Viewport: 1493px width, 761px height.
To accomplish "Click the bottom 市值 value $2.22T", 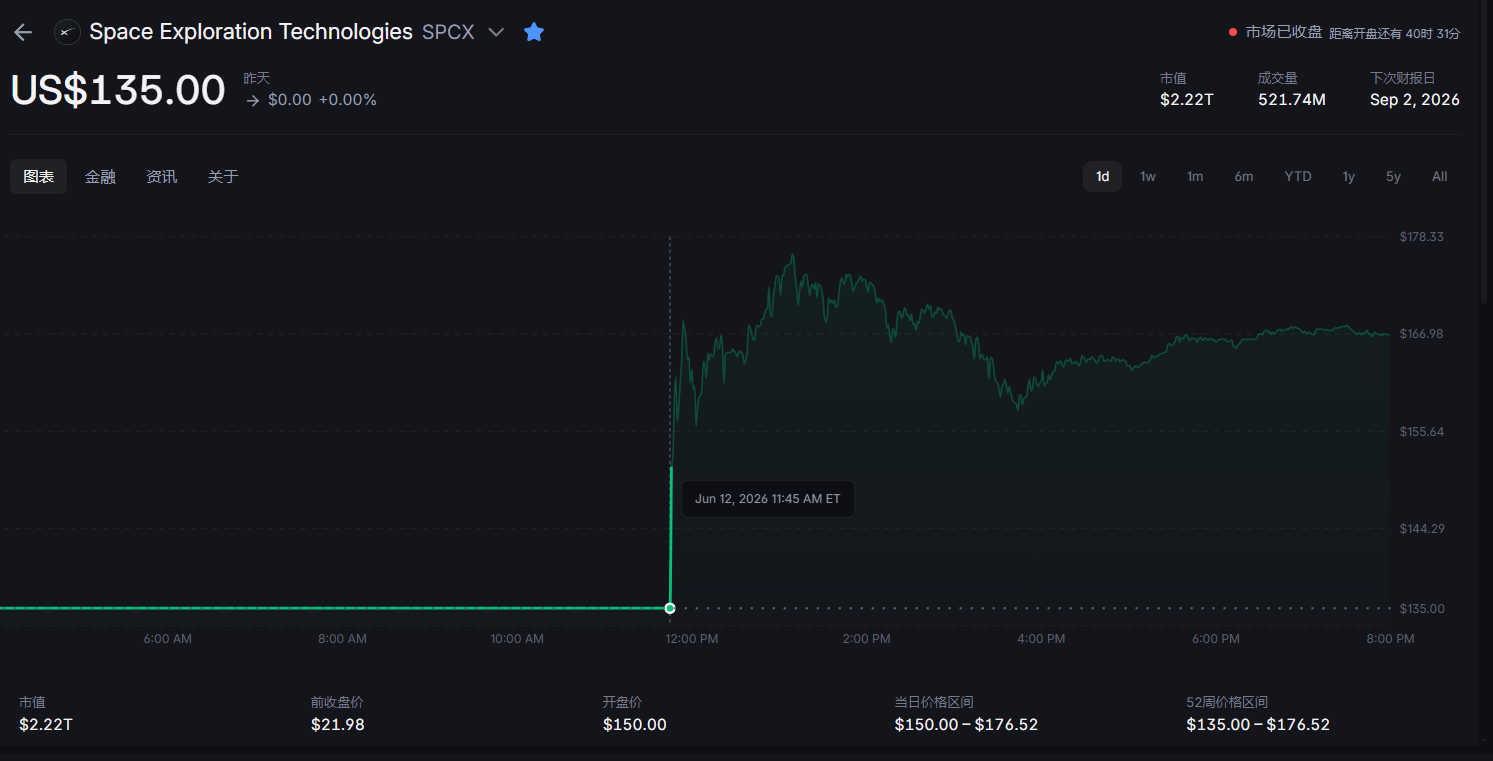I will click(x=46, y=725).
